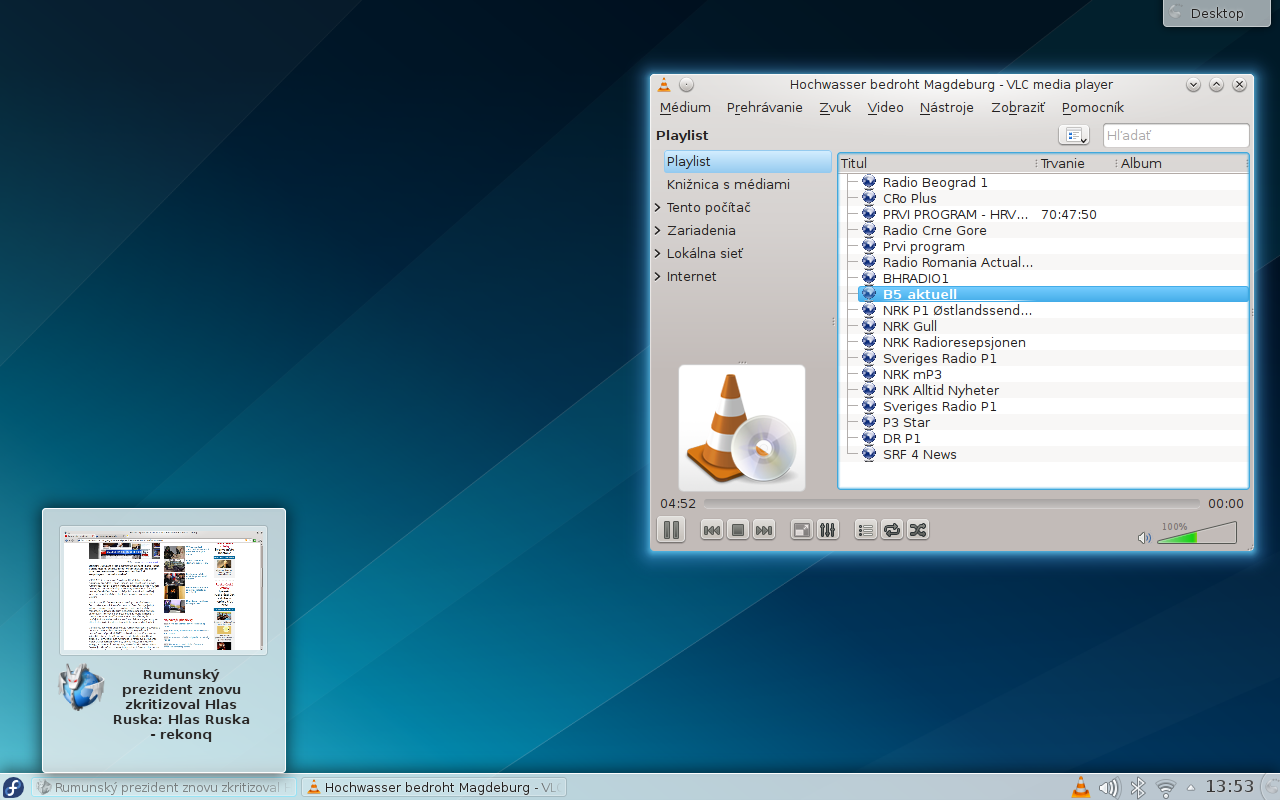Viewport: 1280px width, 800px height.
Task: Toggle the playlist view button
Action: click(866, 530)
